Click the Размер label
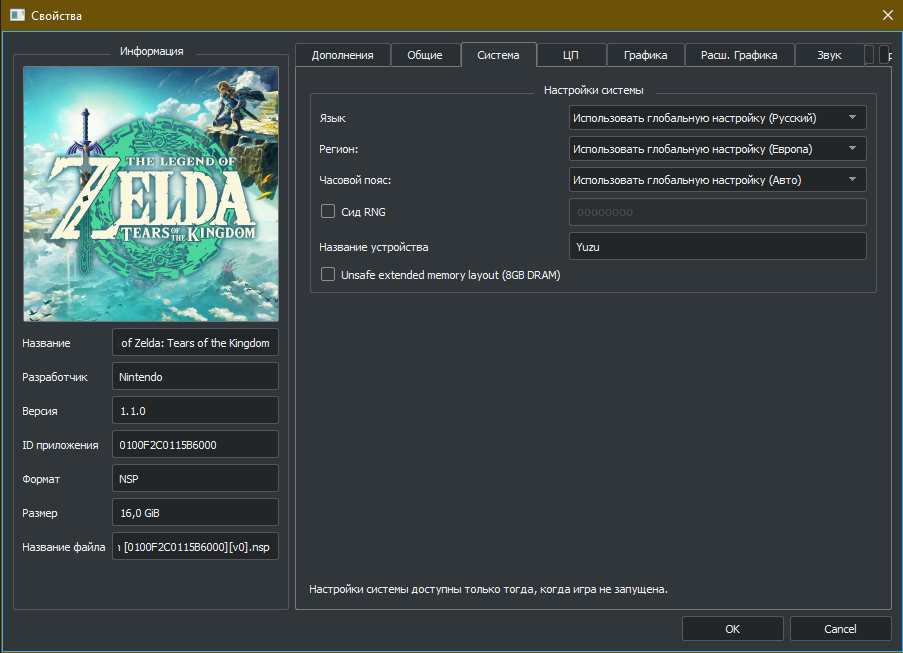This screenshot has height=653, width=903. 40,513
